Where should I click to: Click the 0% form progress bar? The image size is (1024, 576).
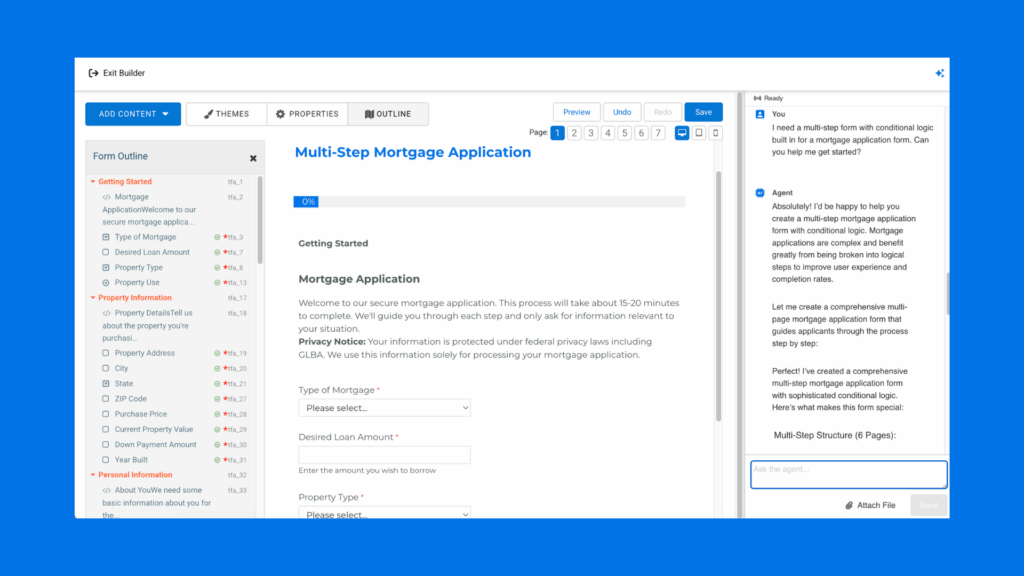tap(489, 202)
